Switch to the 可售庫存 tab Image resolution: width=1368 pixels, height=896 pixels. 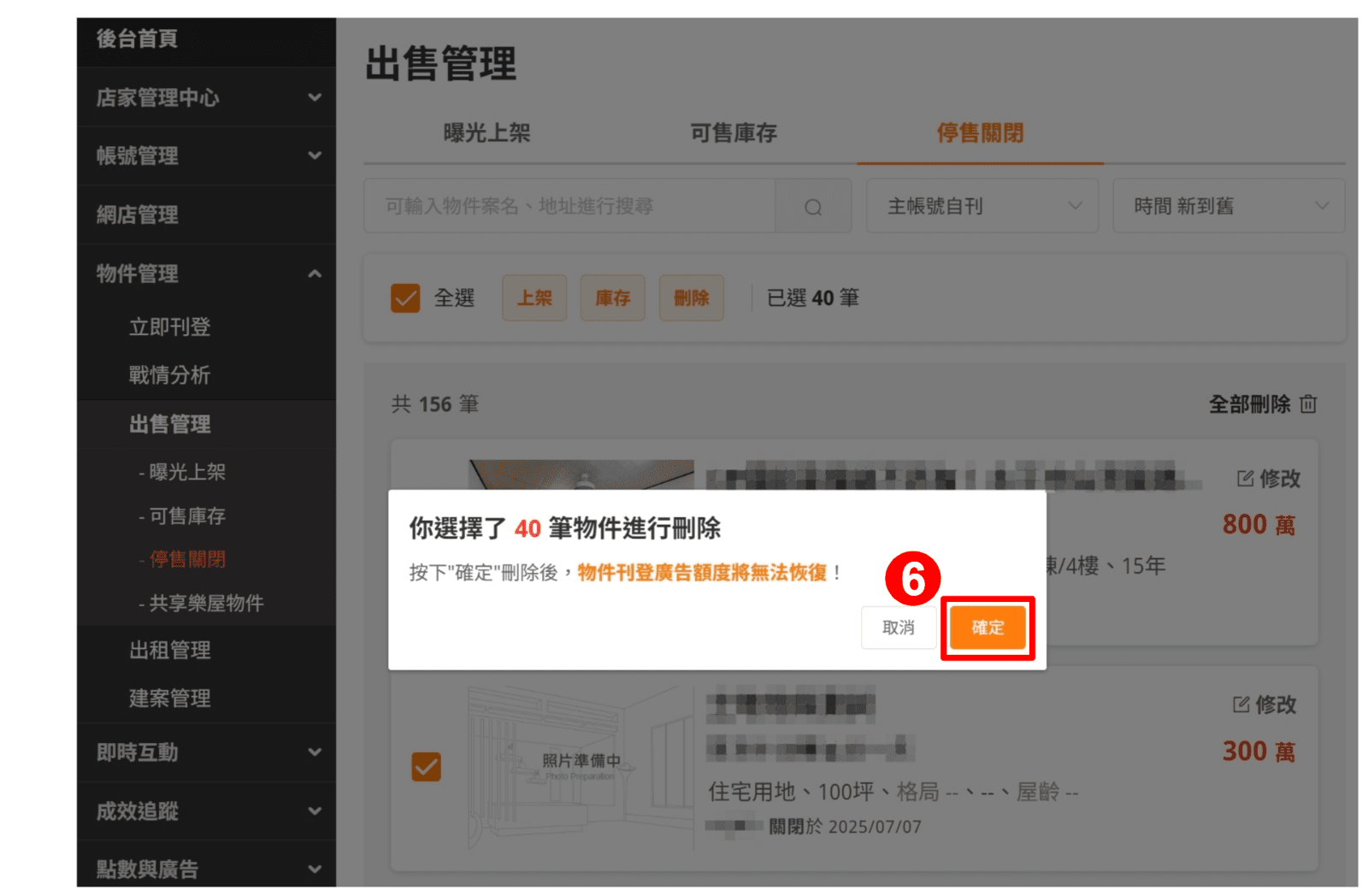pyautogui.click(x=734, y=133)
